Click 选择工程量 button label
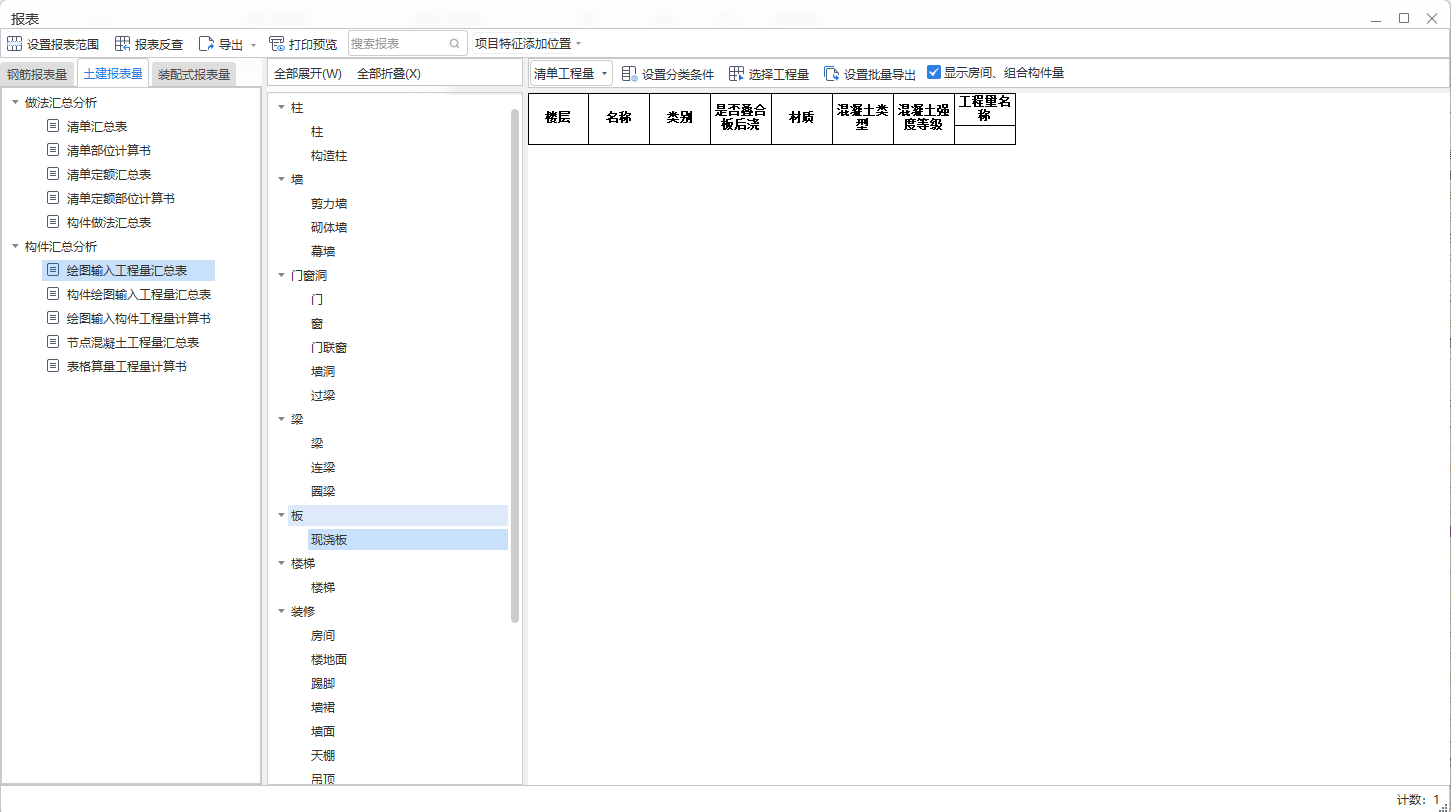1451x812 pixels. point(779,74)
